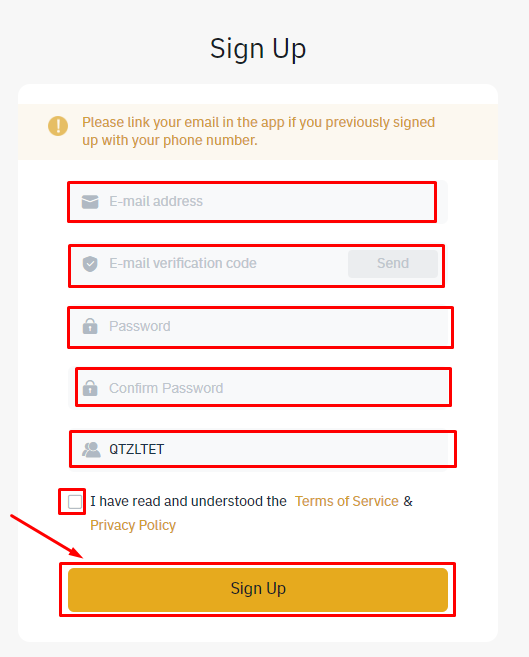Focus the E-mail verification code input
Image resolution: width=529 pixels, height=657 pixels.
(x=226, y=264)
